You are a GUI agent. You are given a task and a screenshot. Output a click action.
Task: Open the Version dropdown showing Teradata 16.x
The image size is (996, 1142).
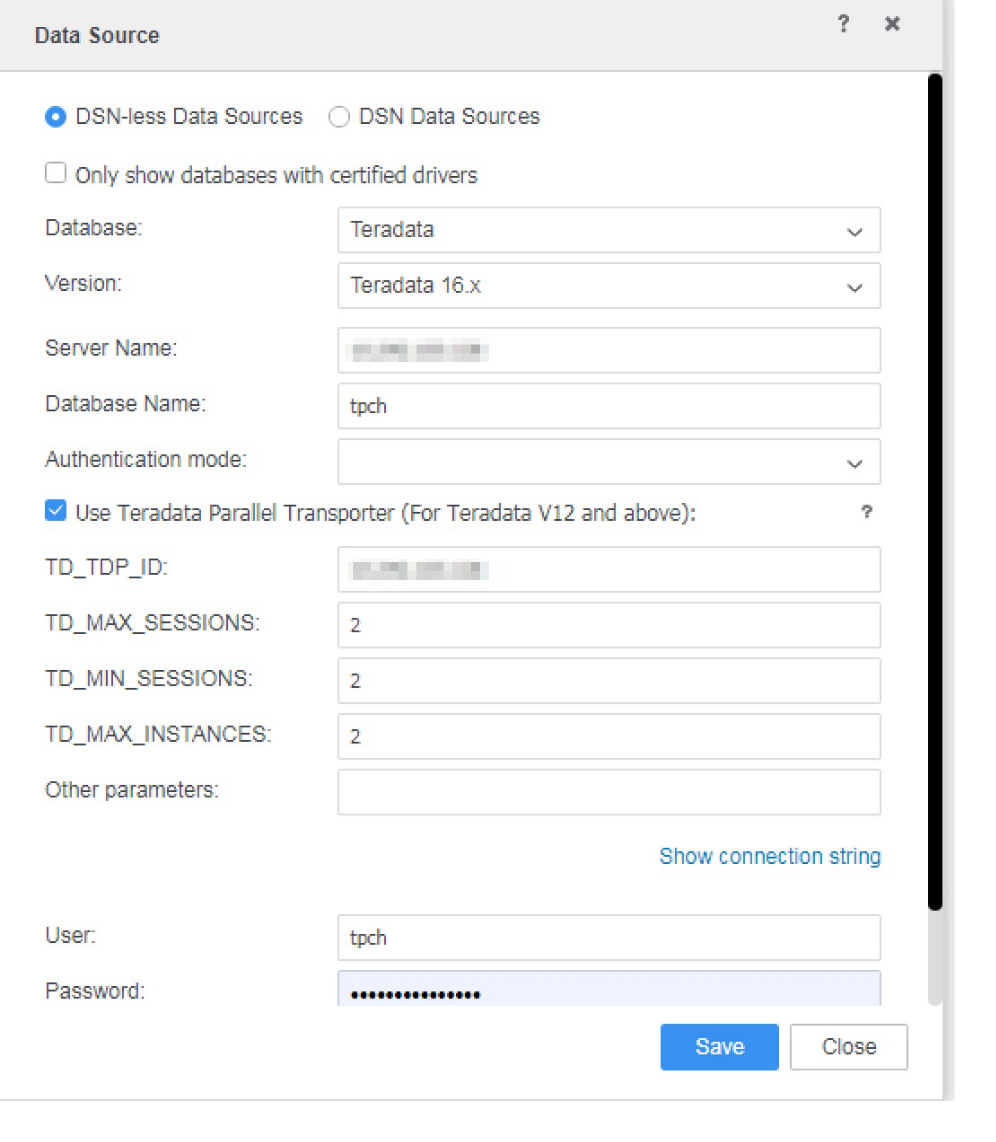point(609,286)
